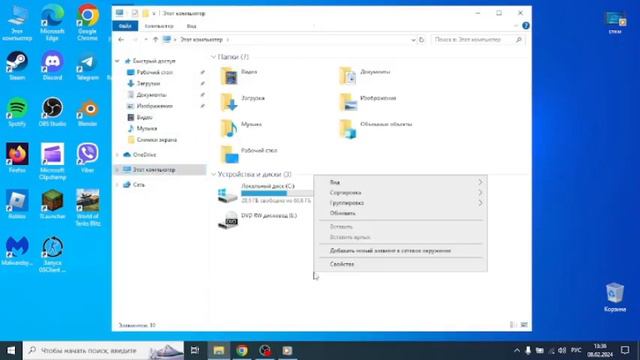Screen dimensions: 640x360
Task: Select the Malwarebytes desktop icon
Action: (17, 251)
